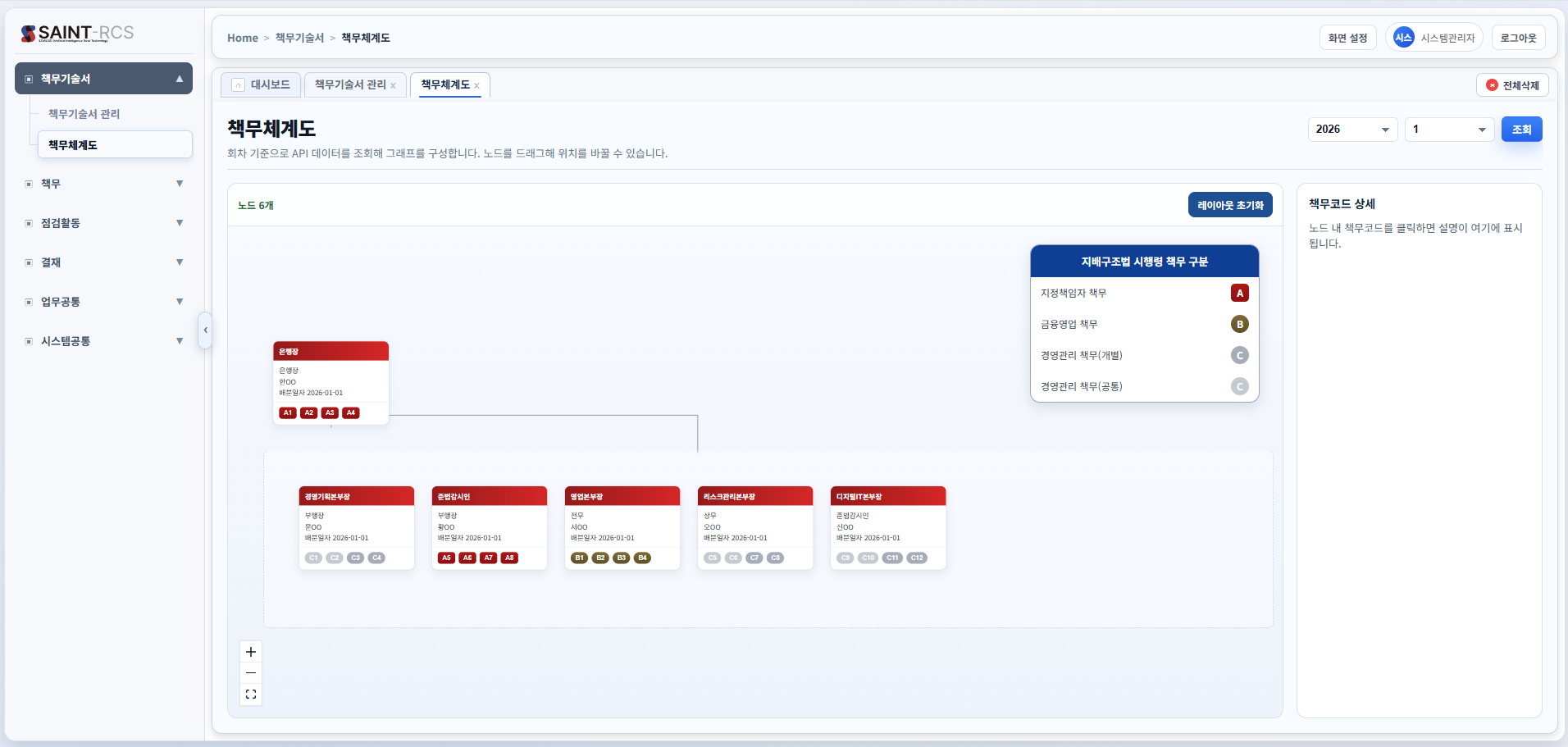Click the A7 badge in 준법감시인 node
The image size is (1568, 747).
pos(489,558)
